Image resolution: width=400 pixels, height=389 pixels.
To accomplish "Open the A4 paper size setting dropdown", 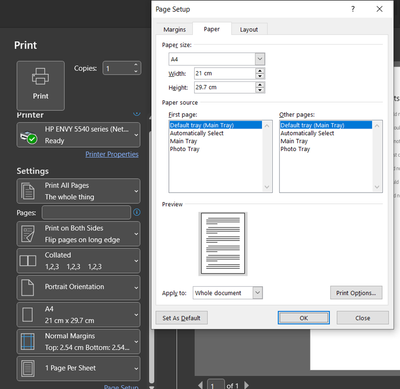I will click(x=78, y=314).
